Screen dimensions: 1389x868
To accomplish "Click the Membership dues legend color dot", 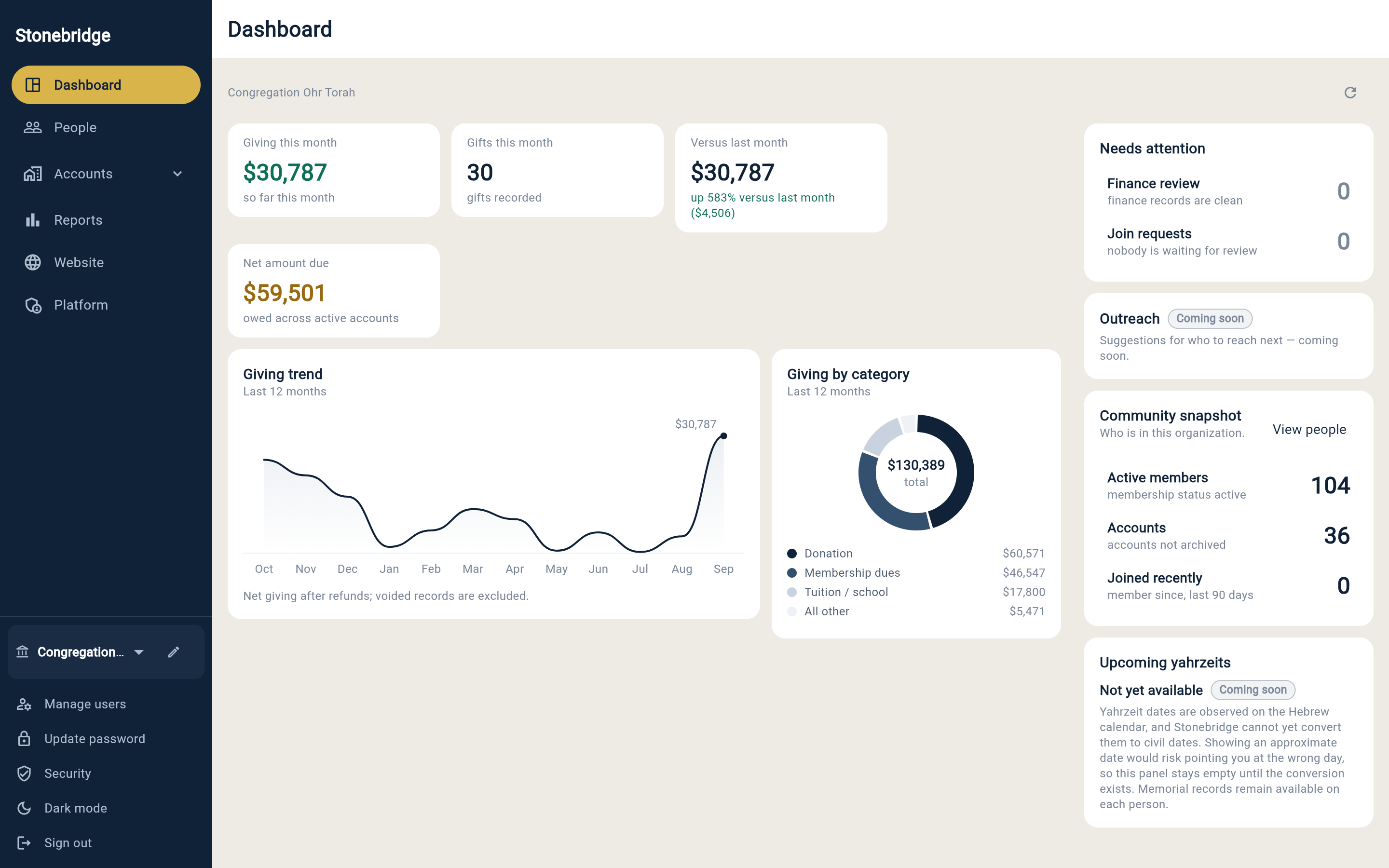I will (x=792, y=573).
